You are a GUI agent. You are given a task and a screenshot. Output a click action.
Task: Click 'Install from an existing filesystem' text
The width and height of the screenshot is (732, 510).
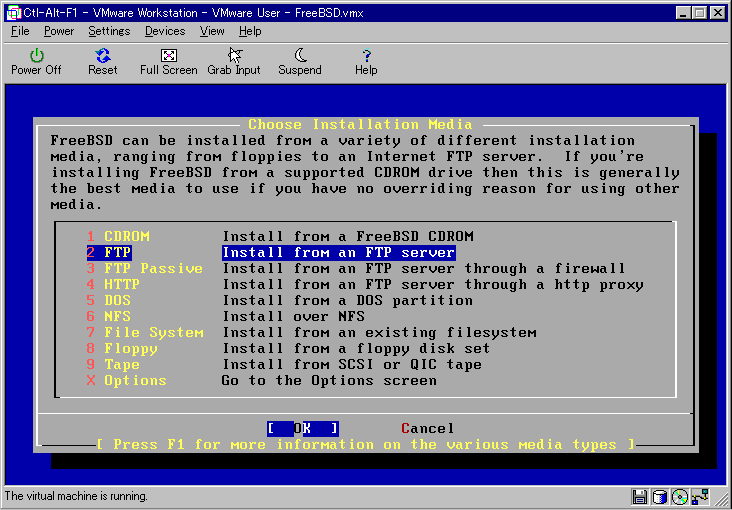tap(379, 333)
